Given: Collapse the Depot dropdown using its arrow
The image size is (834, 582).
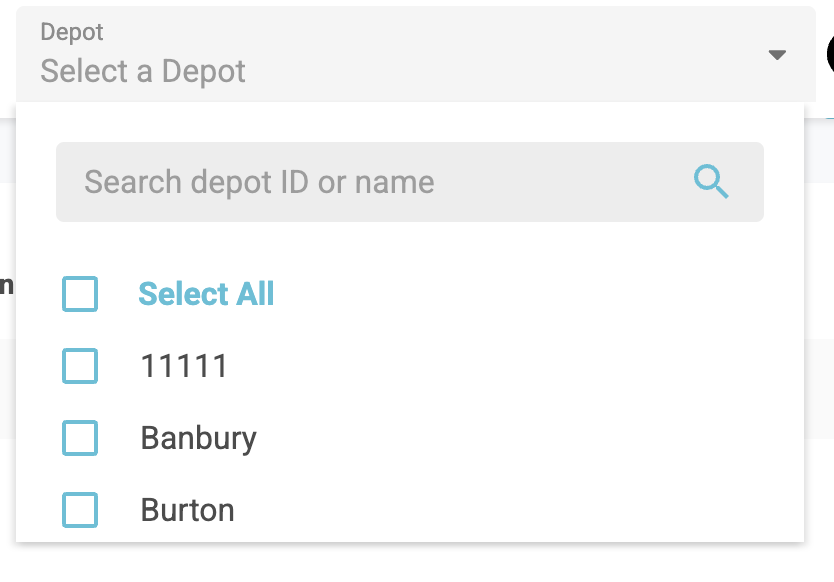Looking at the screenshot, I should pyautogui.click(x=777, y=55).
